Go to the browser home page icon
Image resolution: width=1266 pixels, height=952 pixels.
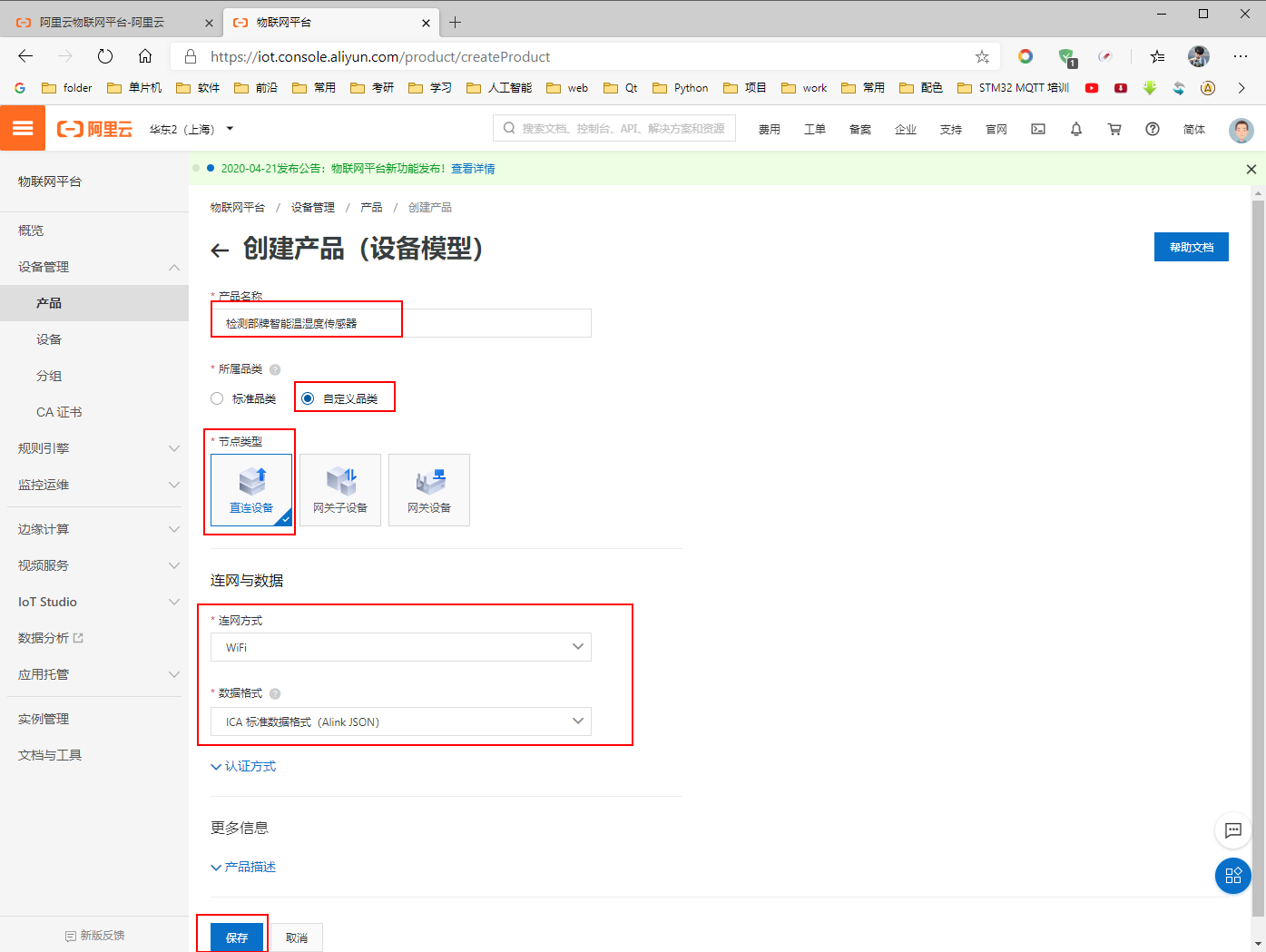click(145, 56)
